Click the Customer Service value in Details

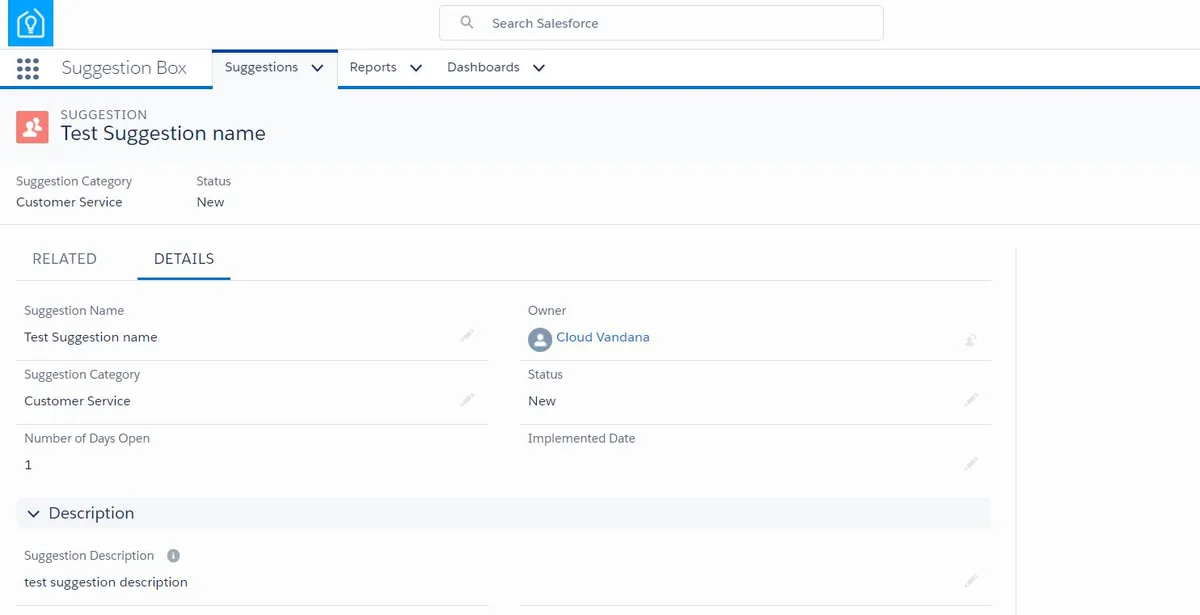coord(77,401)
